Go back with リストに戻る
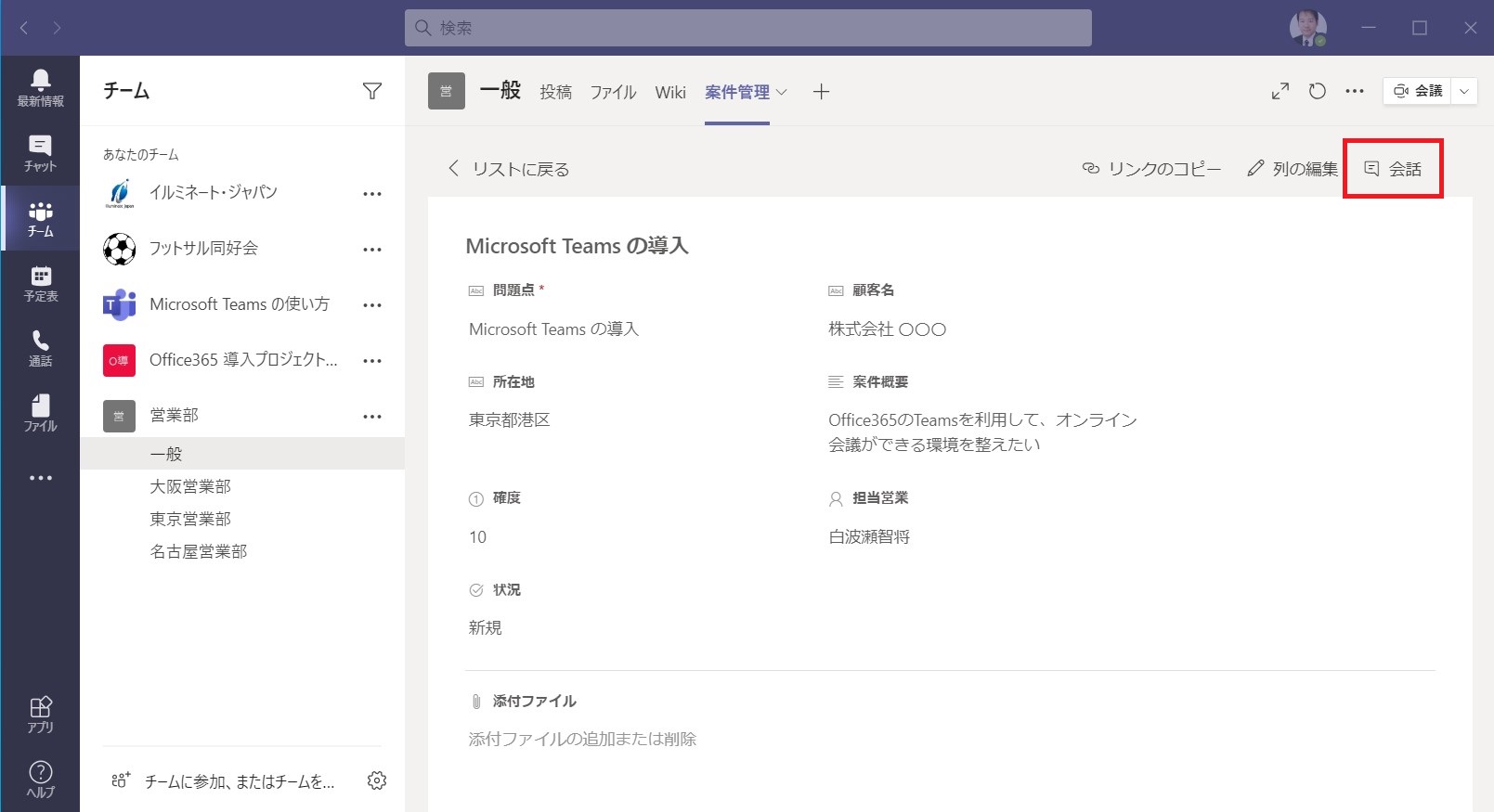This screenshot has width=1494, height=812. click(x=509, y=169)
